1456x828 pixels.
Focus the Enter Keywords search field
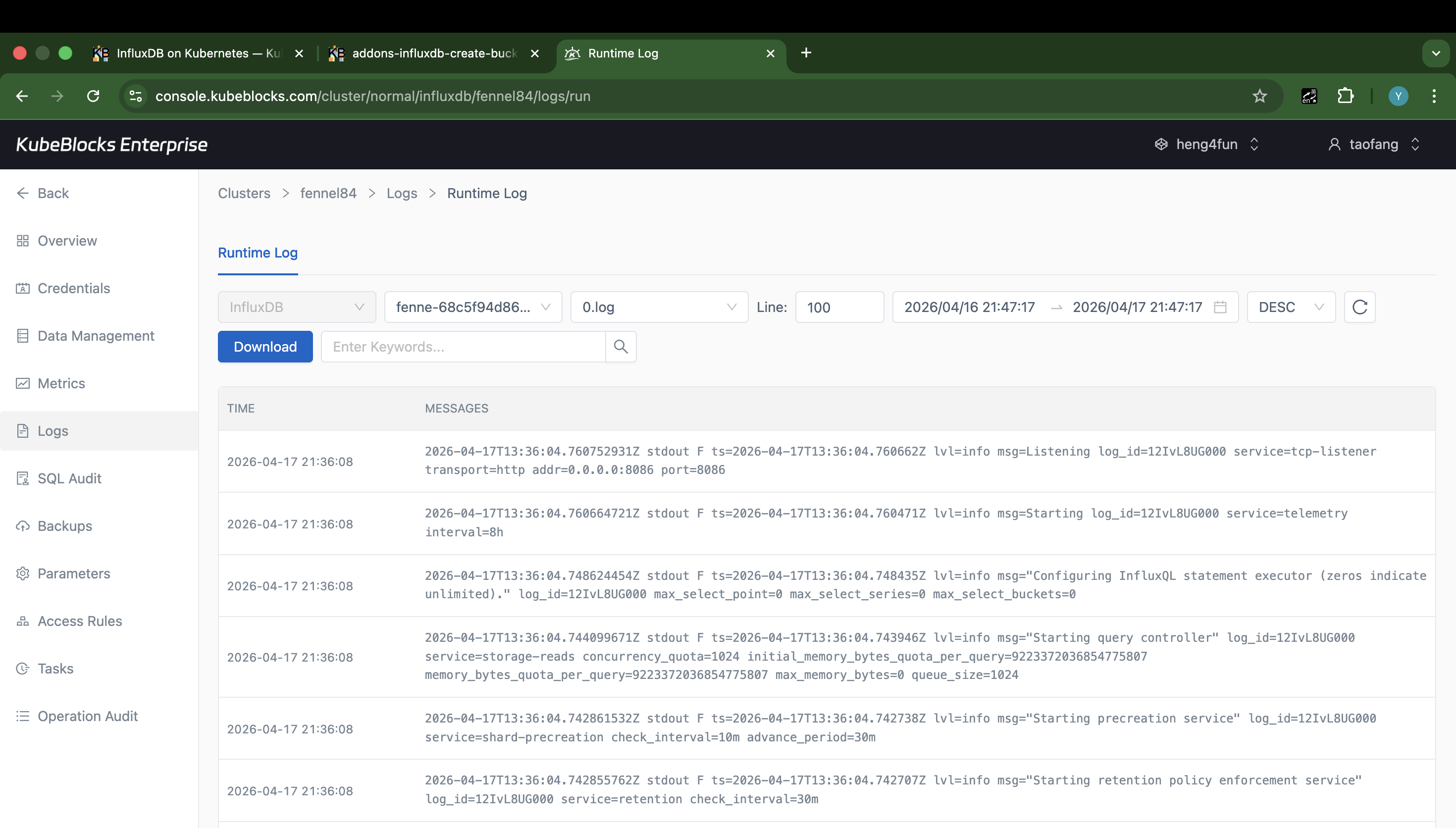tap(464, 346)
